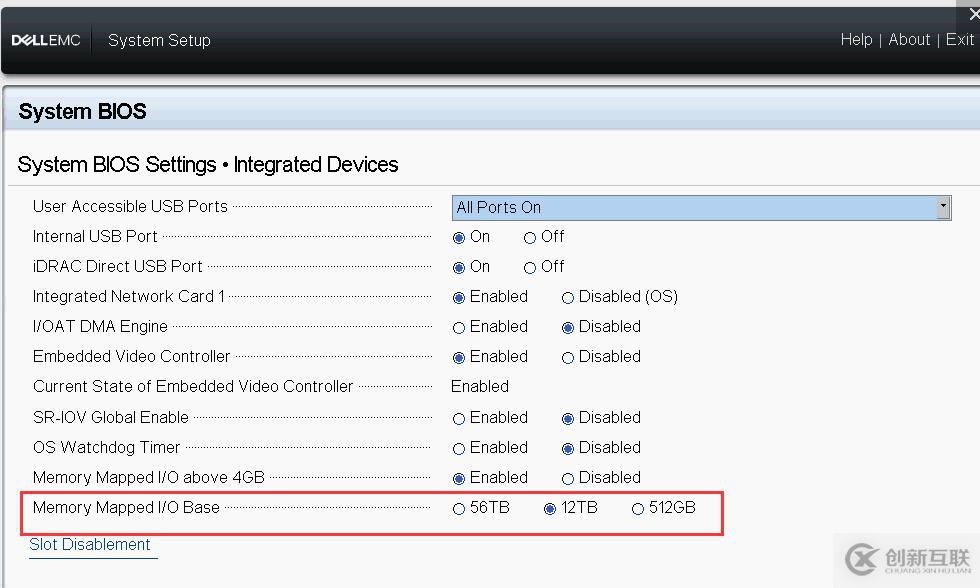Enable I/OAT DMA Engine
This screenshot has height=588, width=980.
[459, 328]
